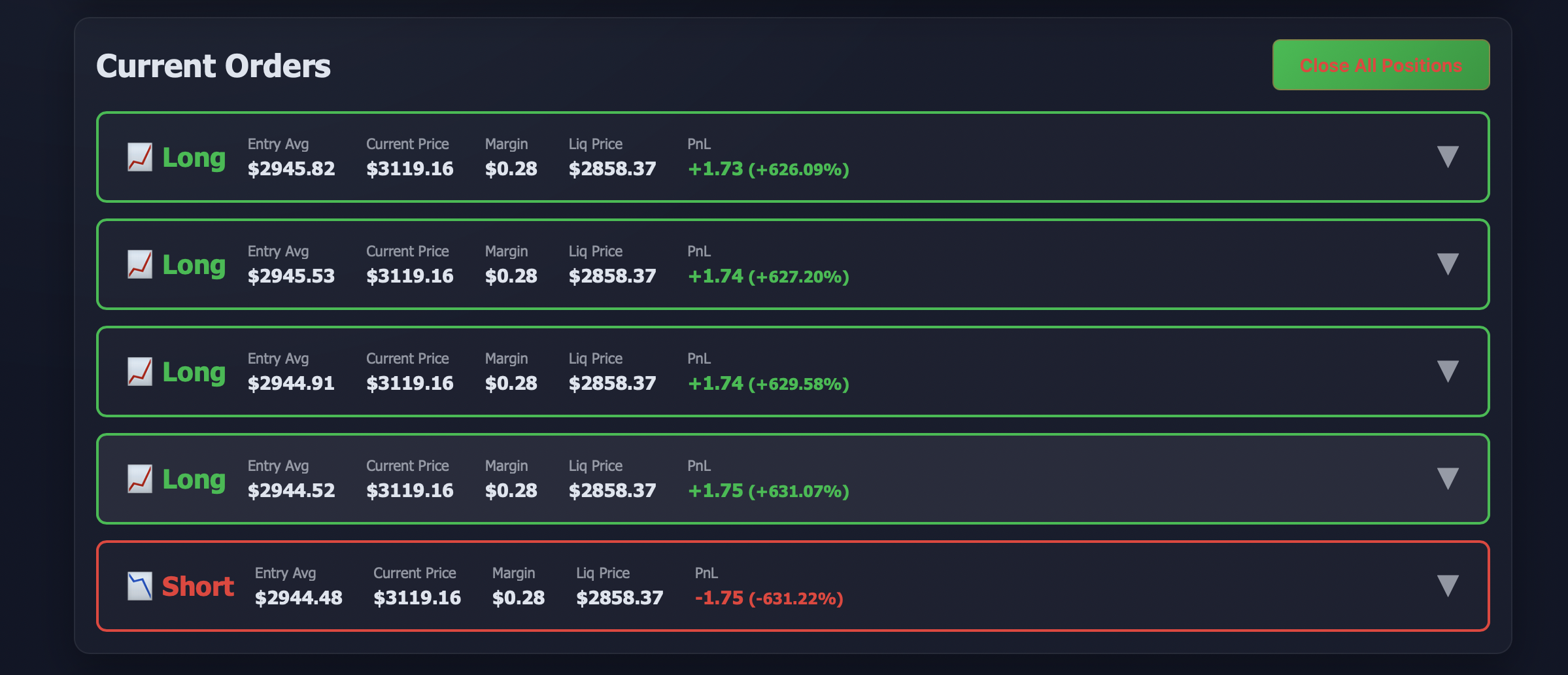Click the chart icon on the fourth Long order
The height and width of the screenshot is (675, 1568).
pyautogui.click(x=139, y=479)
